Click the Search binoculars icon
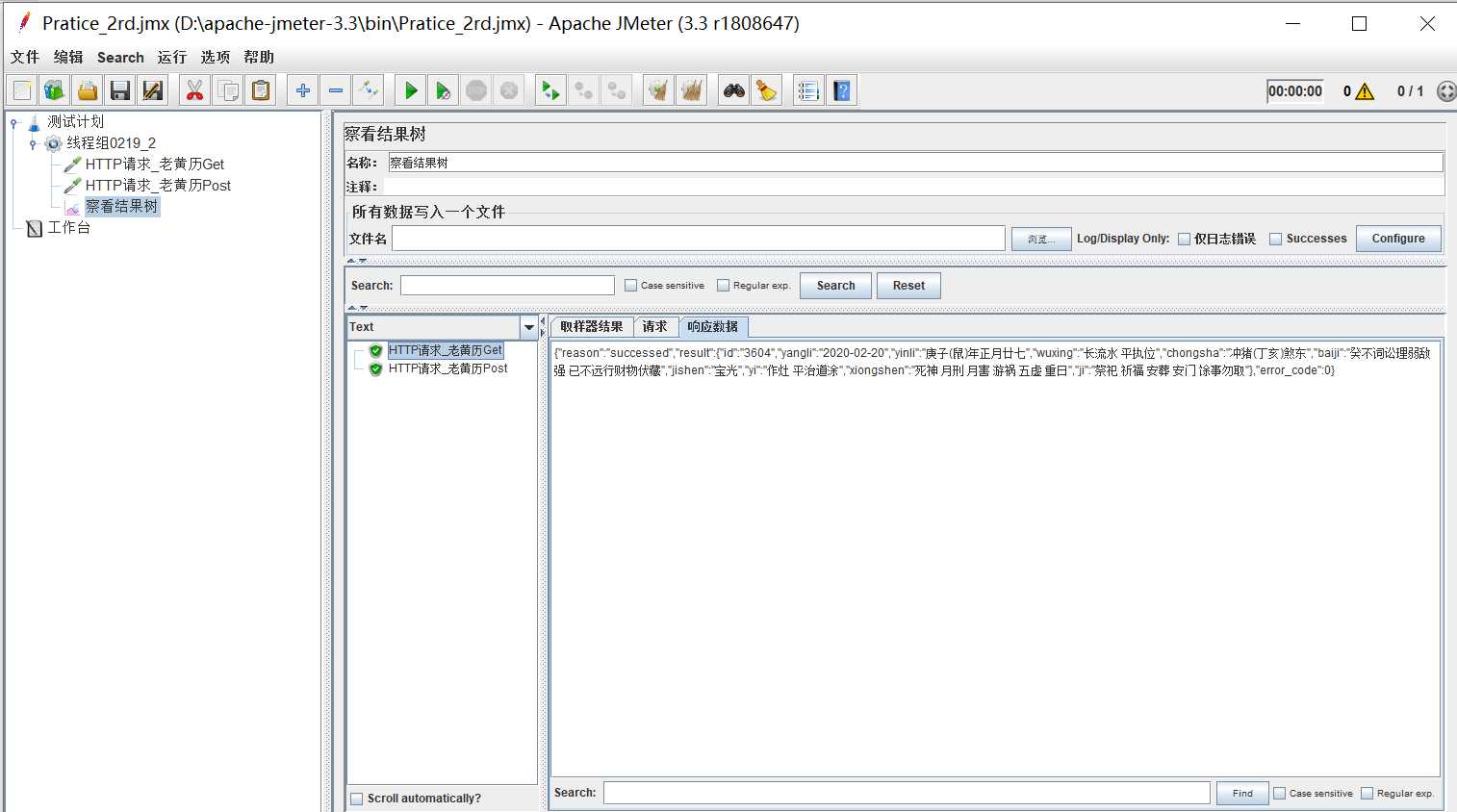 734,90
